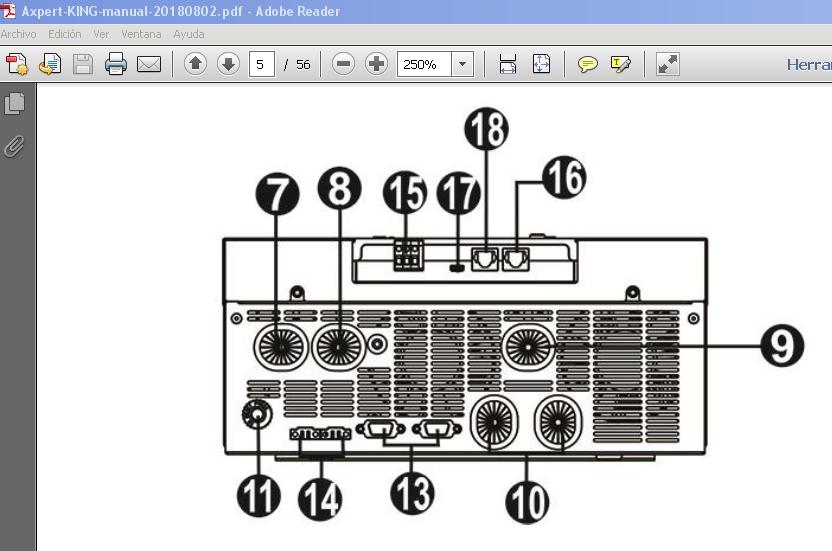832x551 pixels.
Task: Add a sticky note comment
Action: pyautogui.click(x=587, y=64)
